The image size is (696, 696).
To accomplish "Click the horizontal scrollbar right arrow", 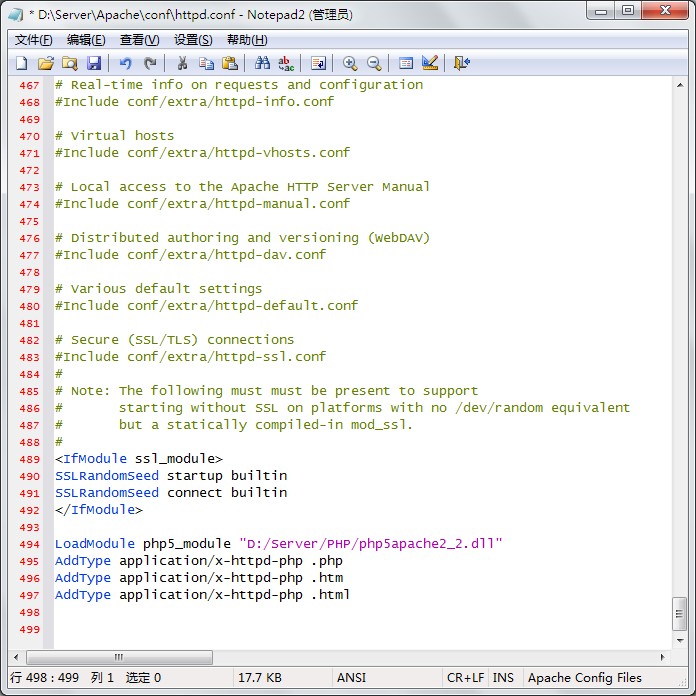I will 663,657.
